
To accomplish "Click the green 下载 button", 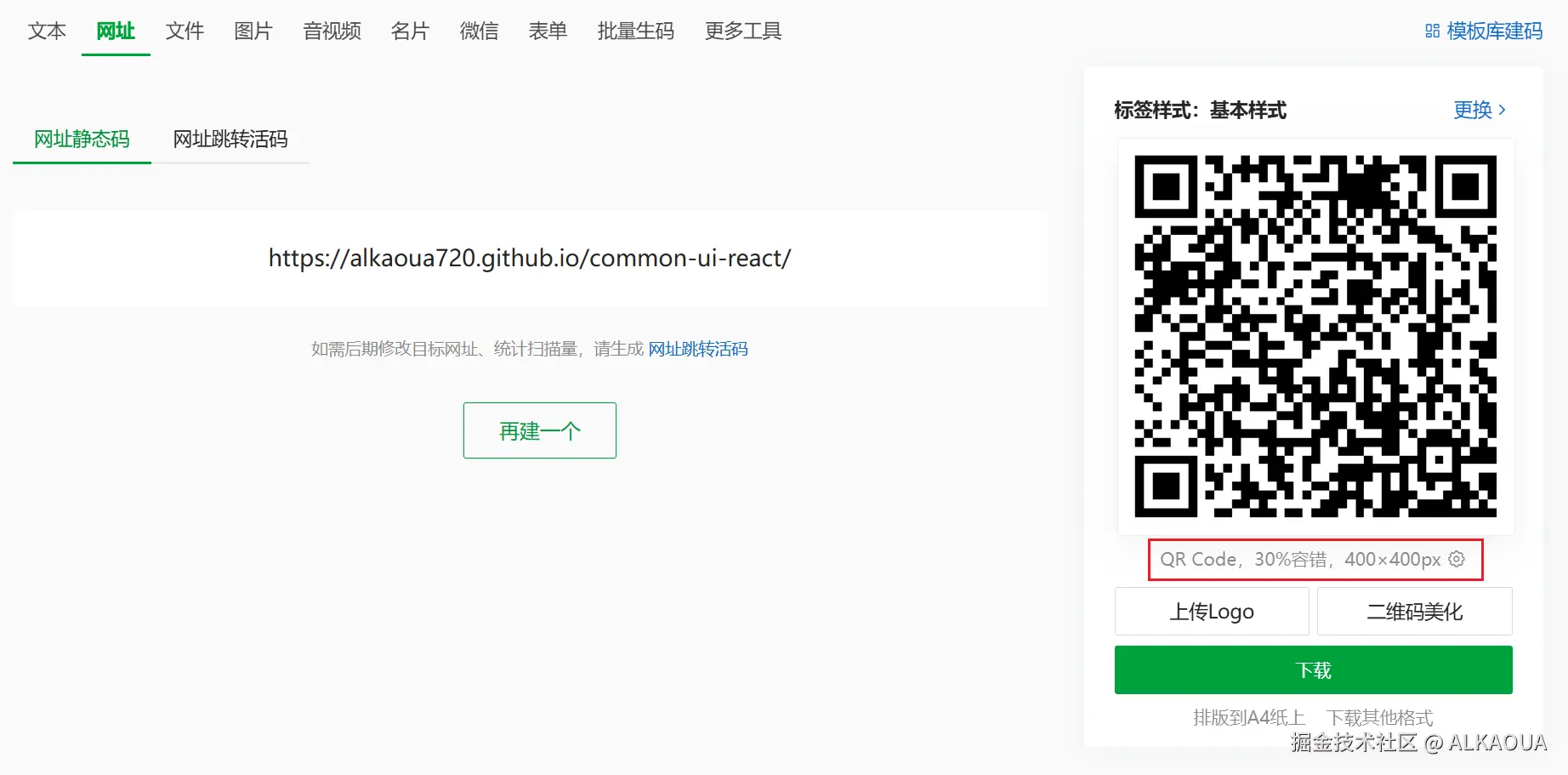I will [1314, 670].
